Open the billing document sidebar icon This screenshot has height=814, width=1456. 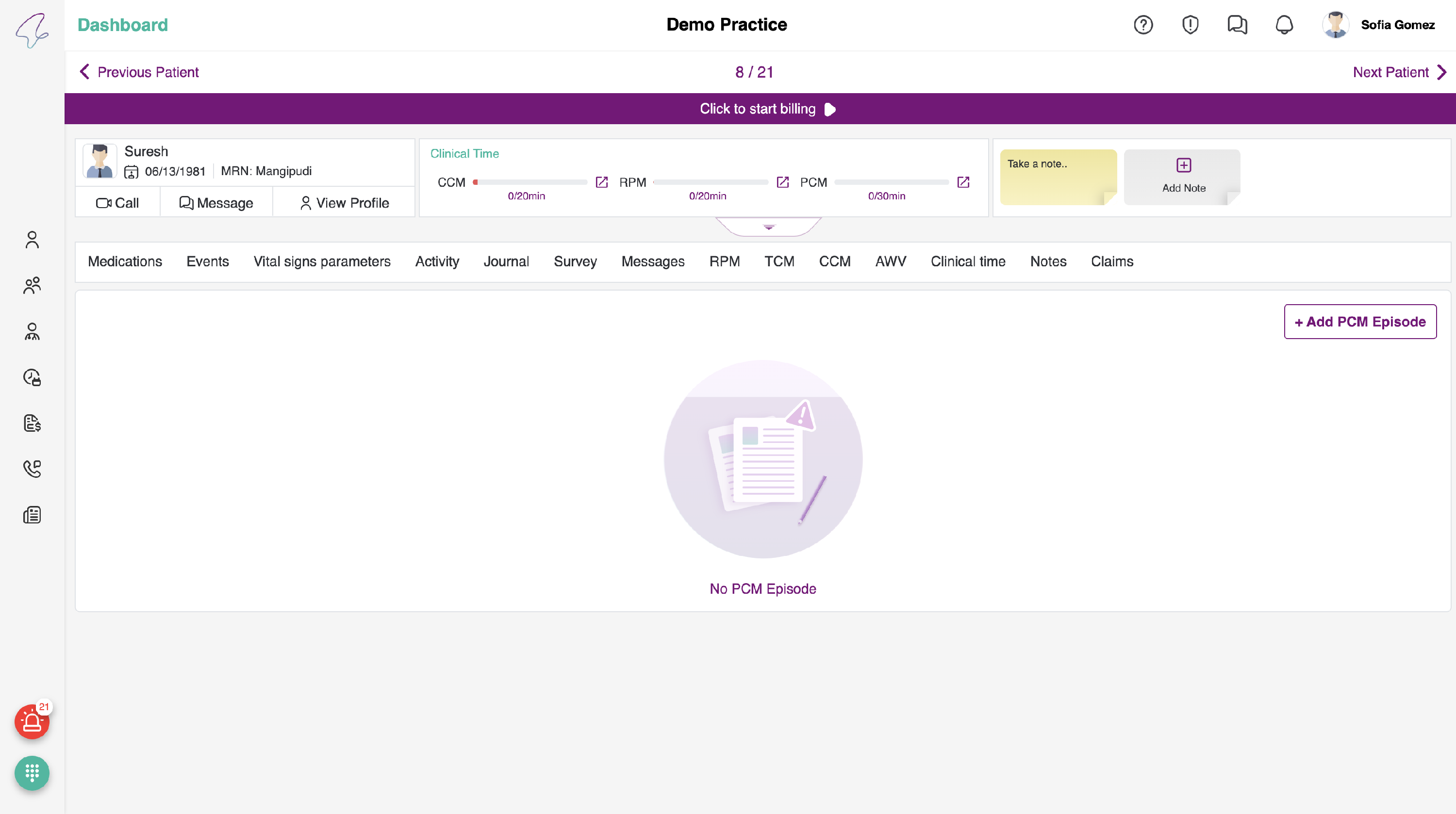point(32,423)
